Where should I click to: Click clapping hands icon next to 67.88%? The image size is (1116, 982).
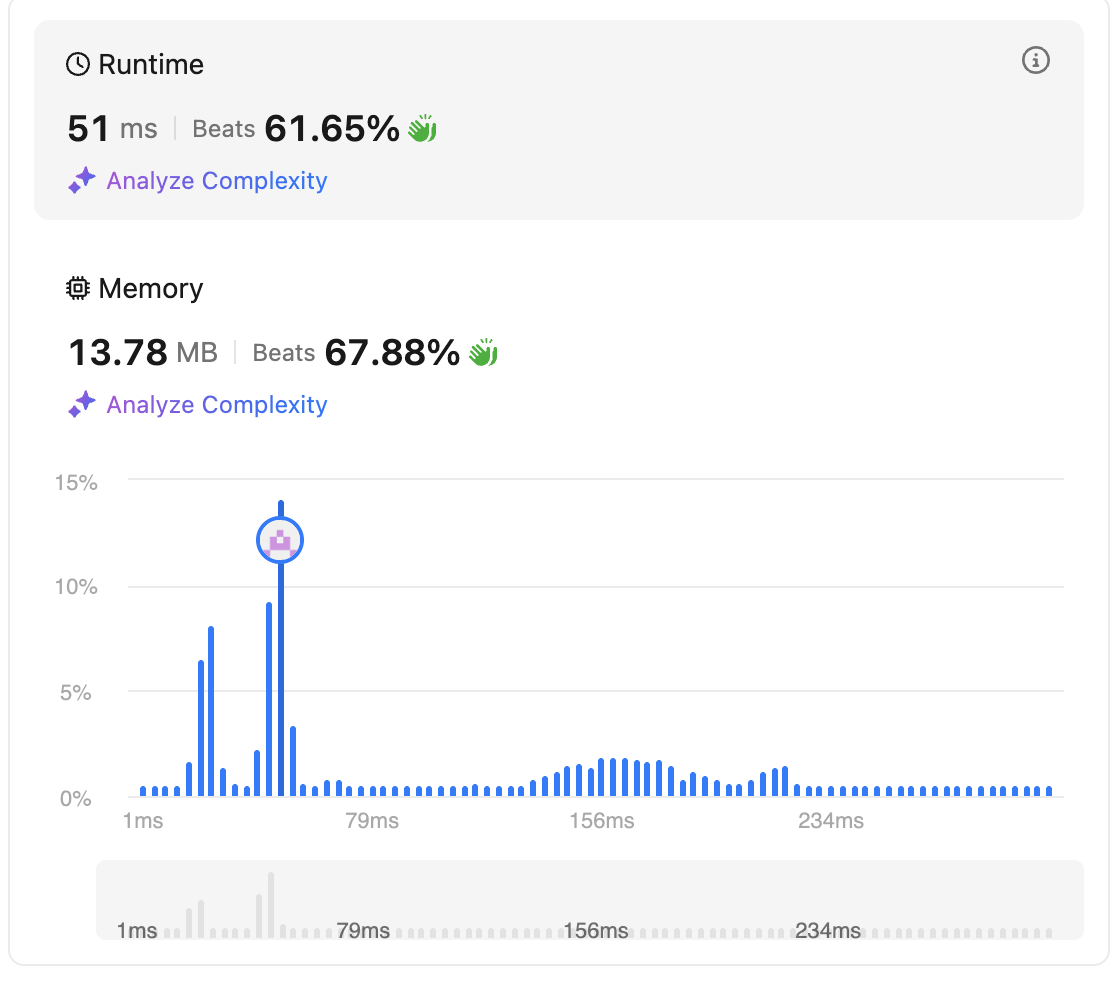483,353
